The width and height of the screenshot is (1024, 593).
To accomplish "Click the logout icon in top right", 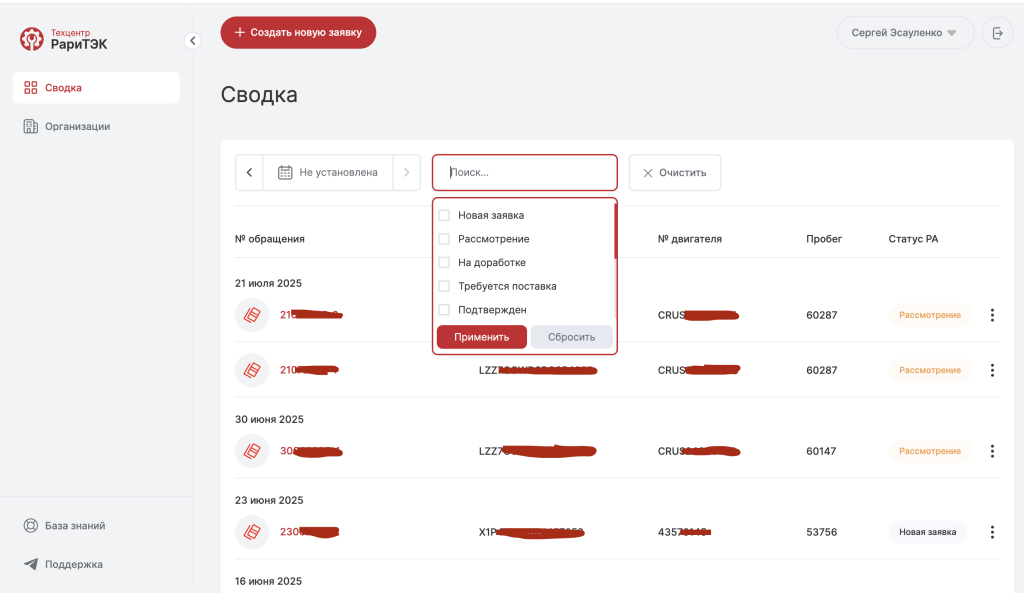I will (997, 33).
